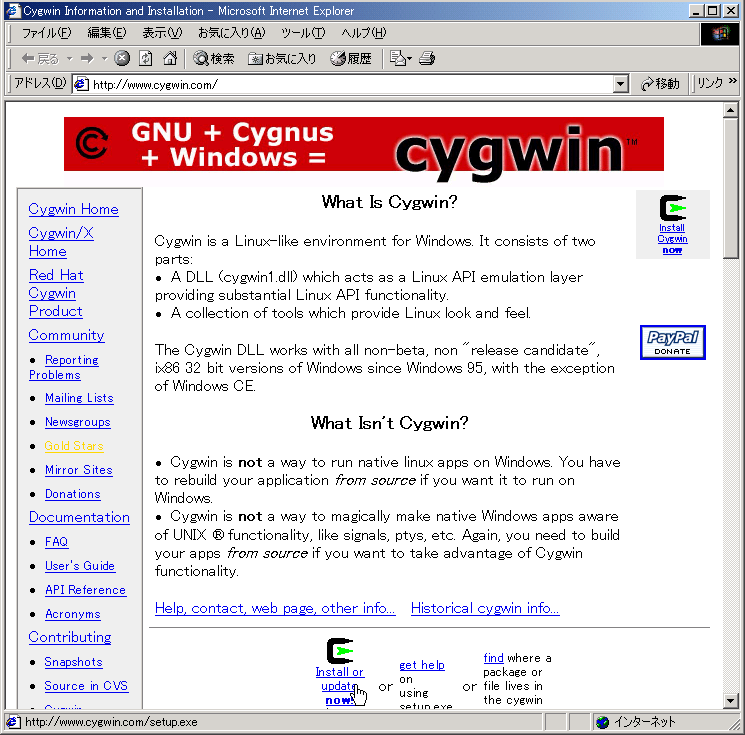Click the scrollbar up arrow
745x735 pixels.
[730, 110]
